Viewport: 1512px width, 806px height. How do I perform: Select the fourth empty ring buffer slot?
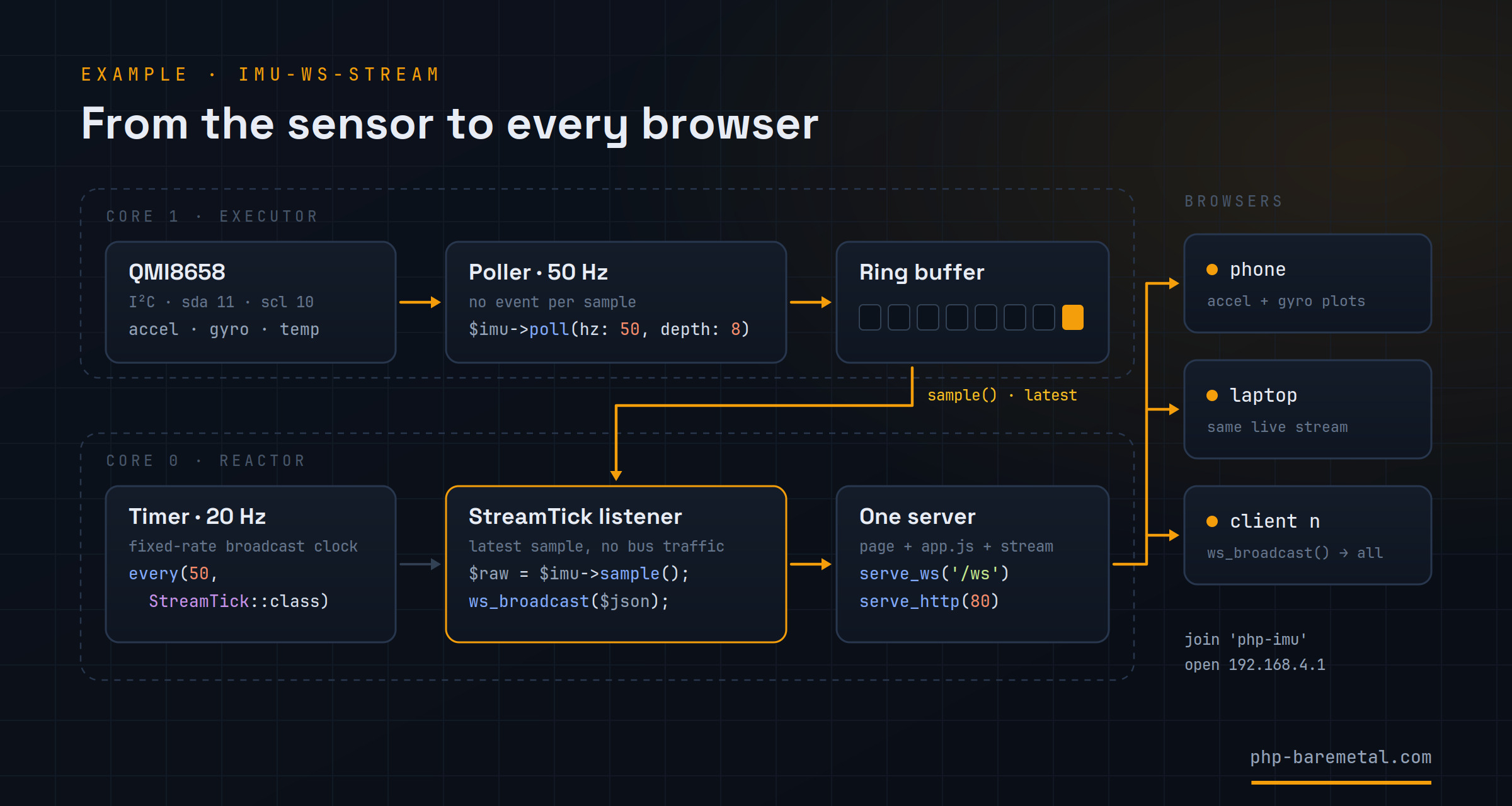(x=957, y=317)
